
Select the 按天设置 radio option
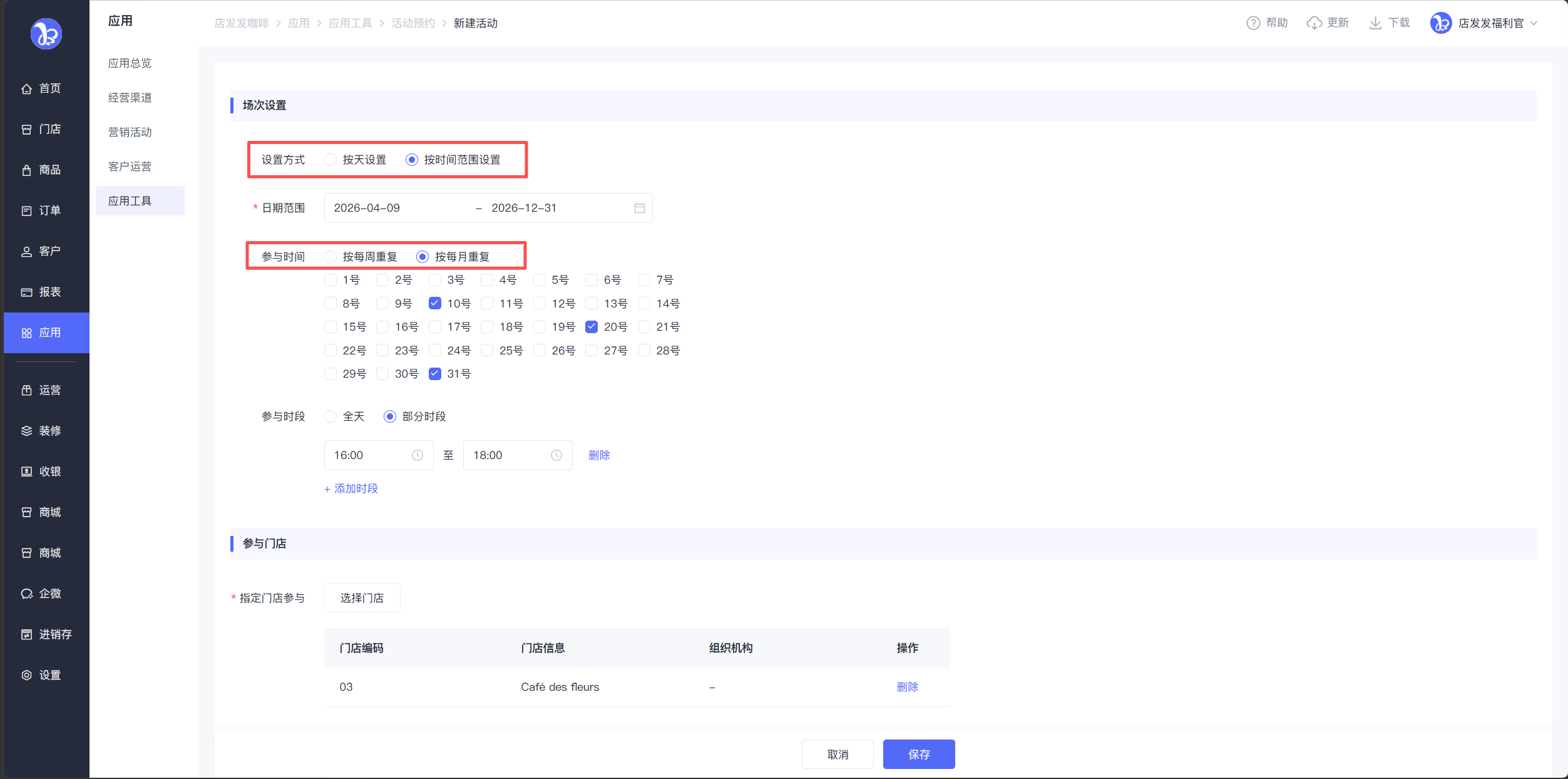(x=331, y=160)
